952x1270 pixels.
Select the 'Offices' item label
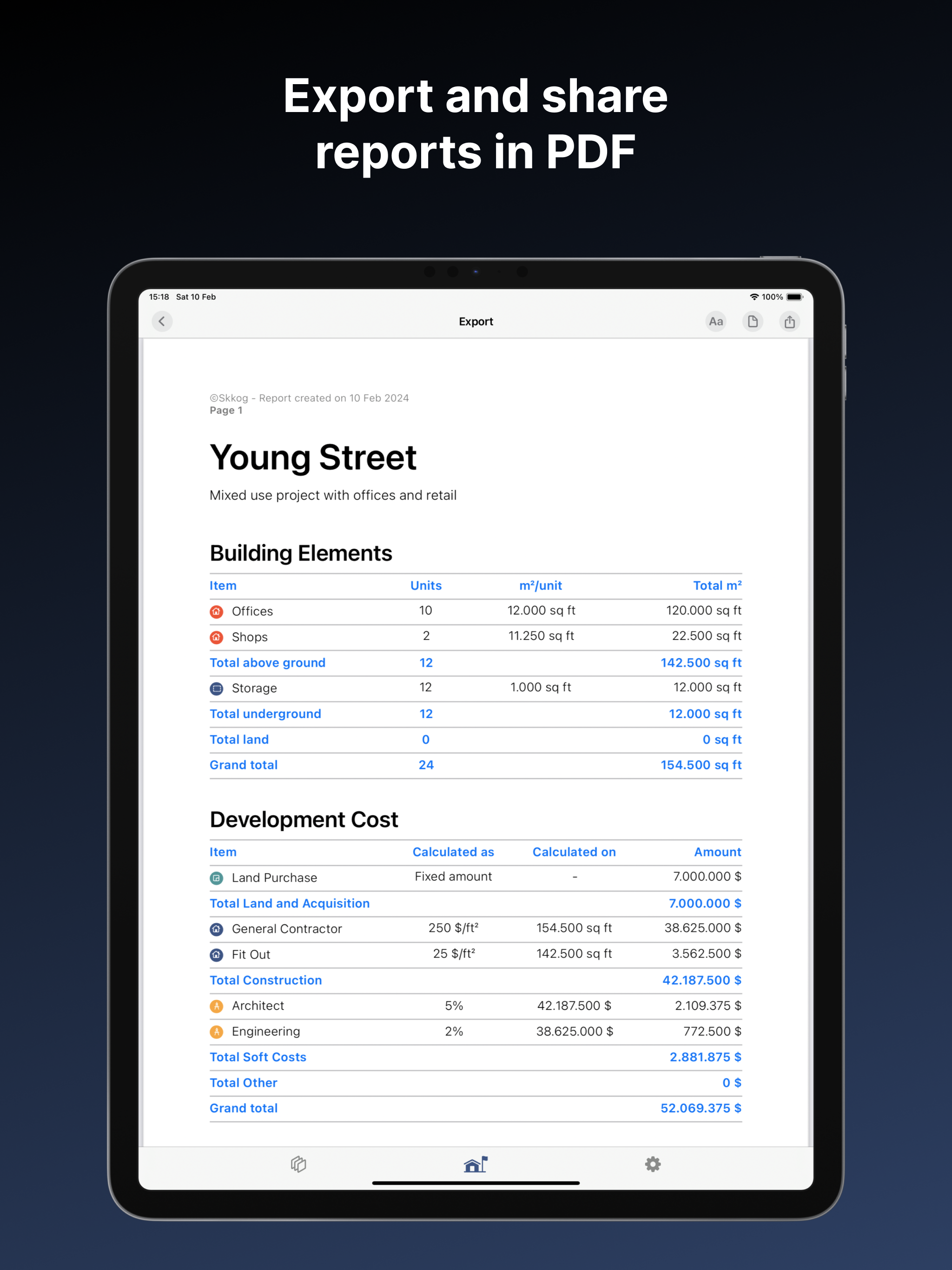click(x=252, y=611)
